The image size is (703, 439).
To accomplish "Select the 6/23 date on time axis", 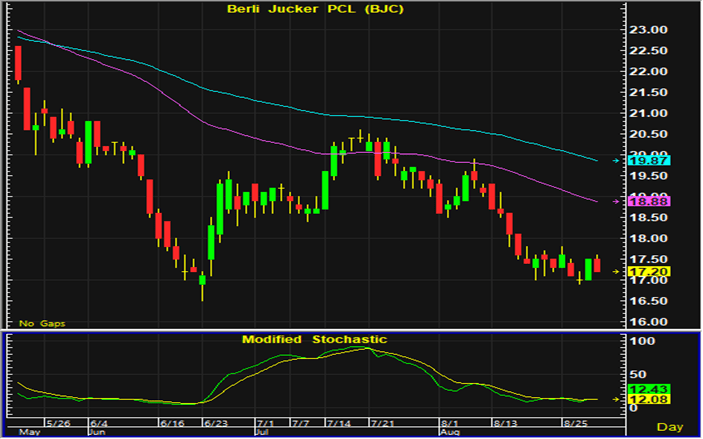I will [215, 424].
